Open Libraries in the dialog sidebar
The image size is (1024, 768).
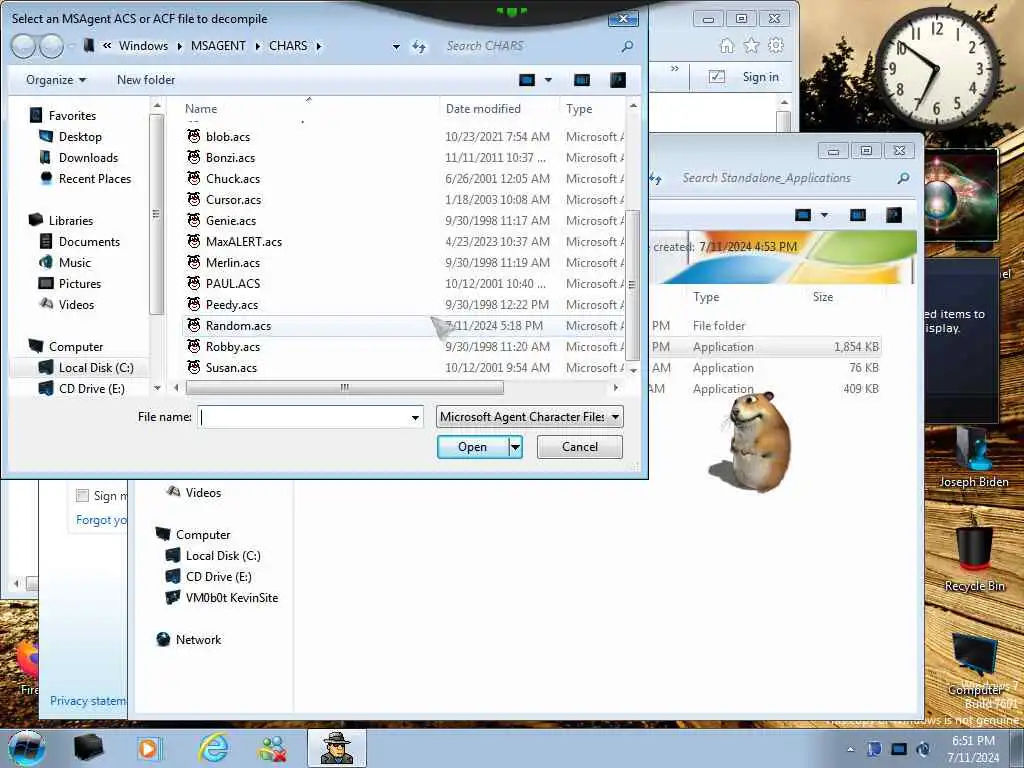(71, 221)
